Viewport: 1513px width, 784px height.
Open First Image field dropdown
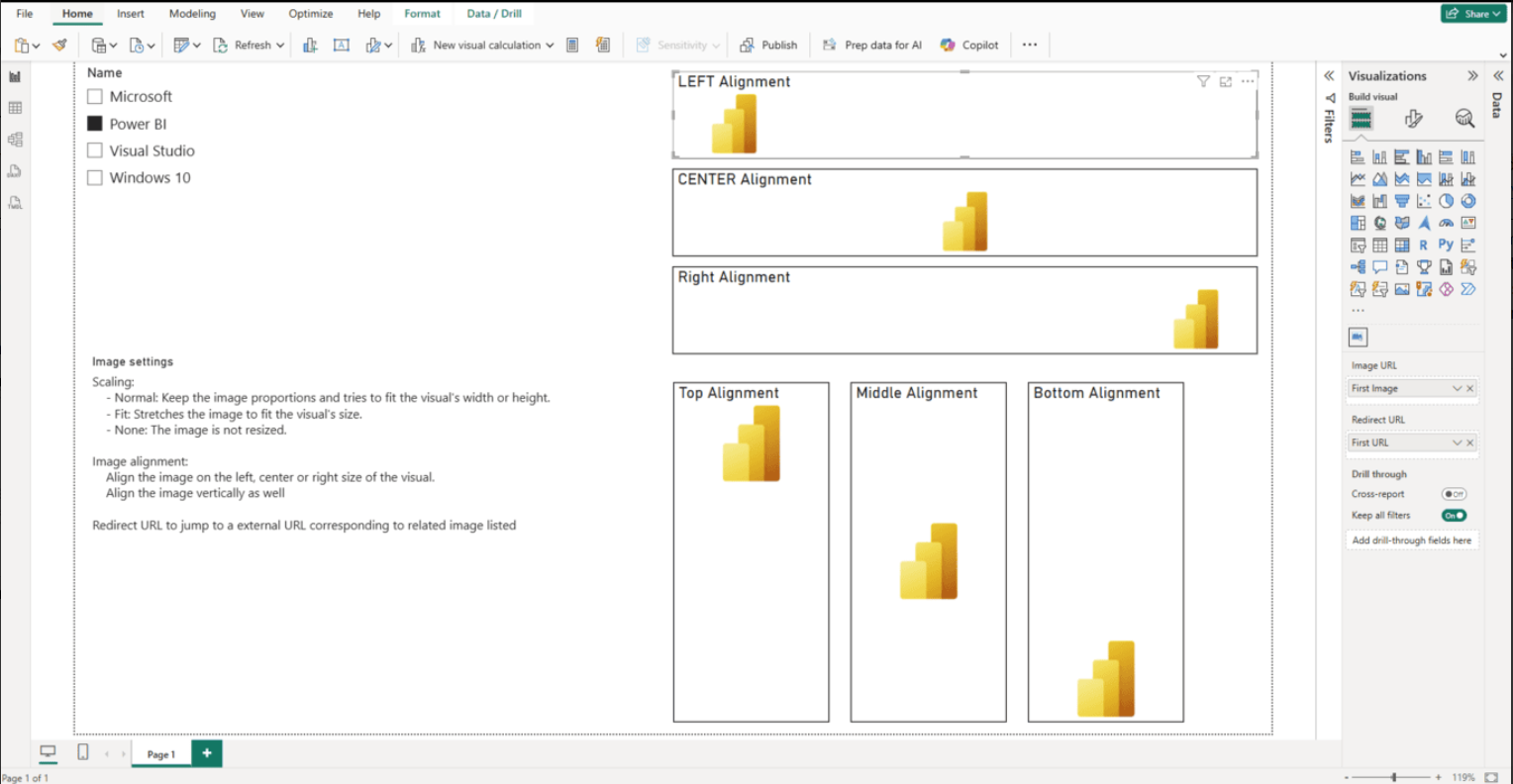click(1457, 388)
